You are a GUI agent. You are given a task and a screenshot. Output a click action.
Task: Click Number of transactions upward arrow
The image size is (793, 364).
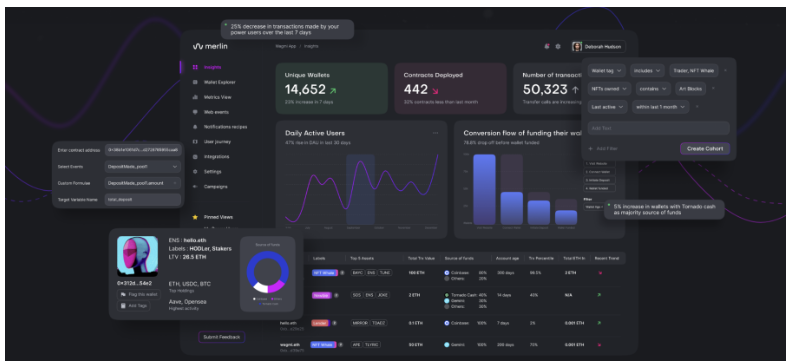click(x=575, y=90)
